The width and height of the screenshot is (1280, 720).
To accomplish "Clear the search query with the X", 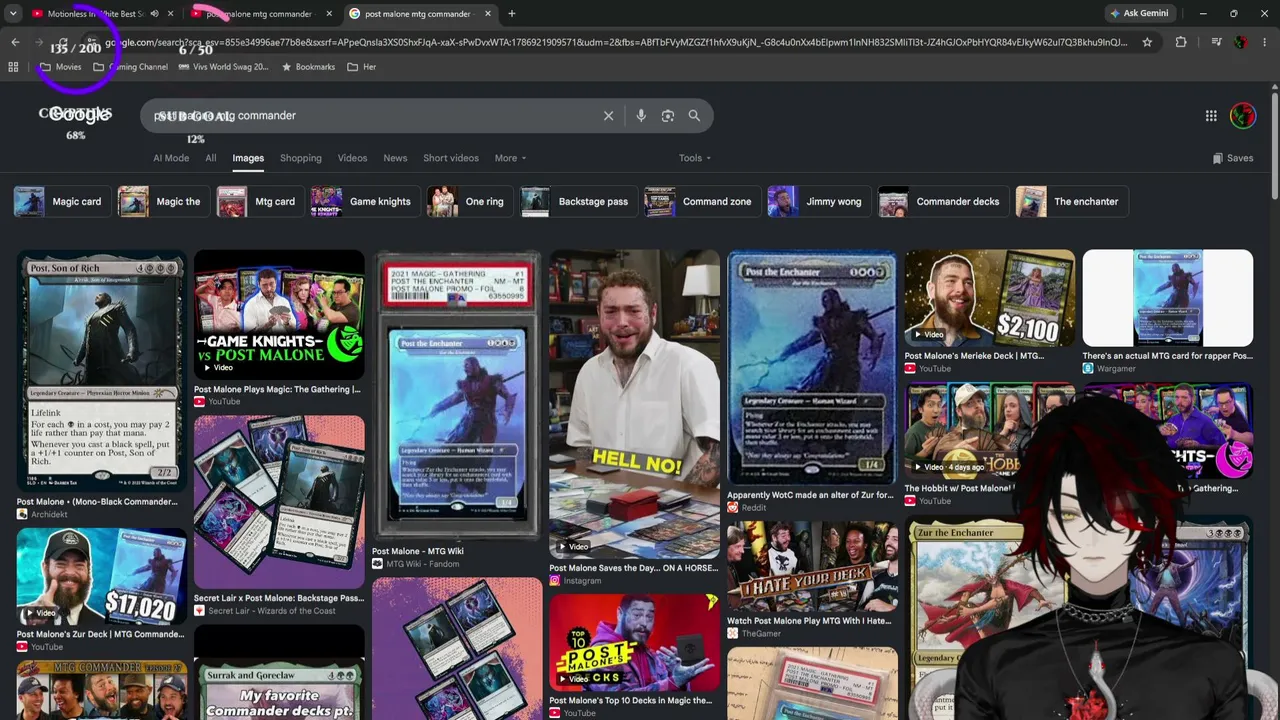I will click(608, 116).
